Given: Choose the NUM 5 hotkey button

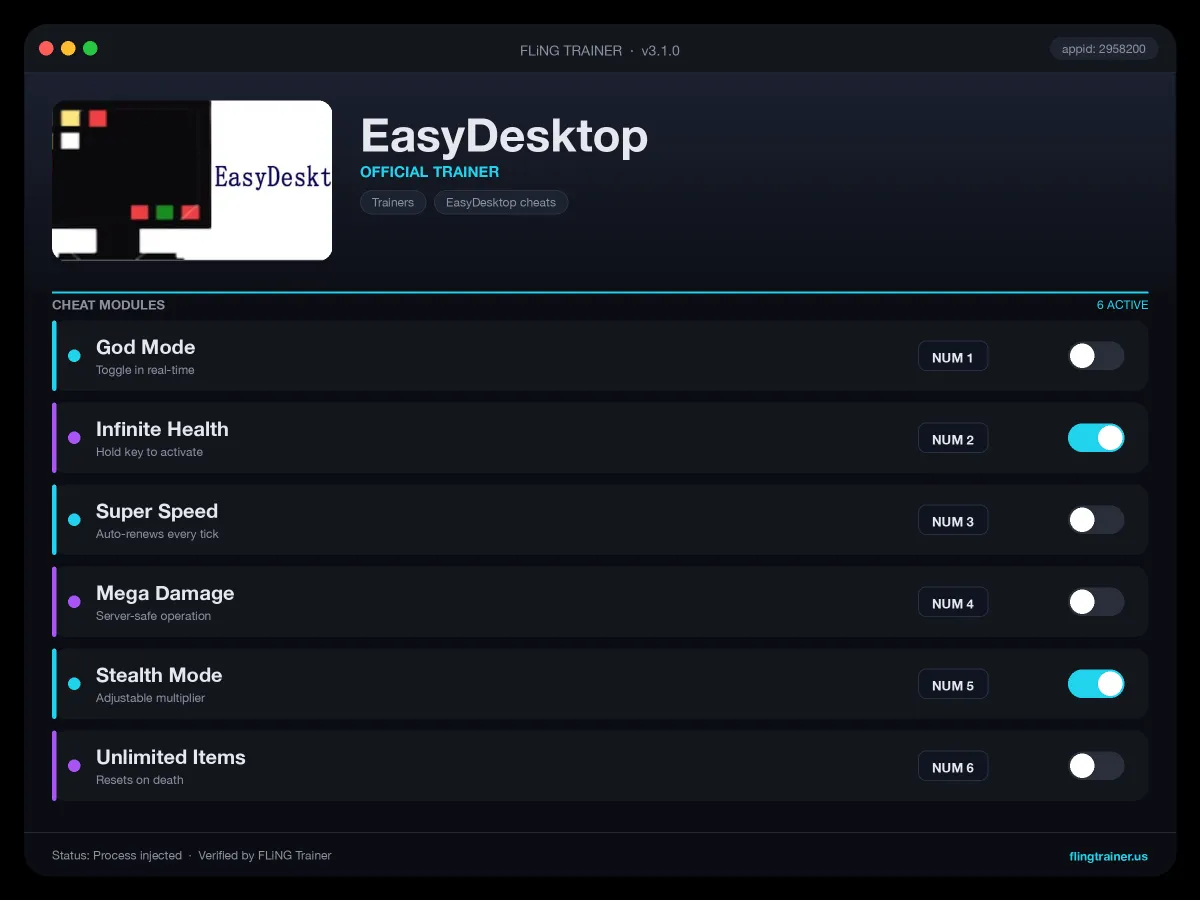Looking at the screenshot, I should tap(953, 685).
